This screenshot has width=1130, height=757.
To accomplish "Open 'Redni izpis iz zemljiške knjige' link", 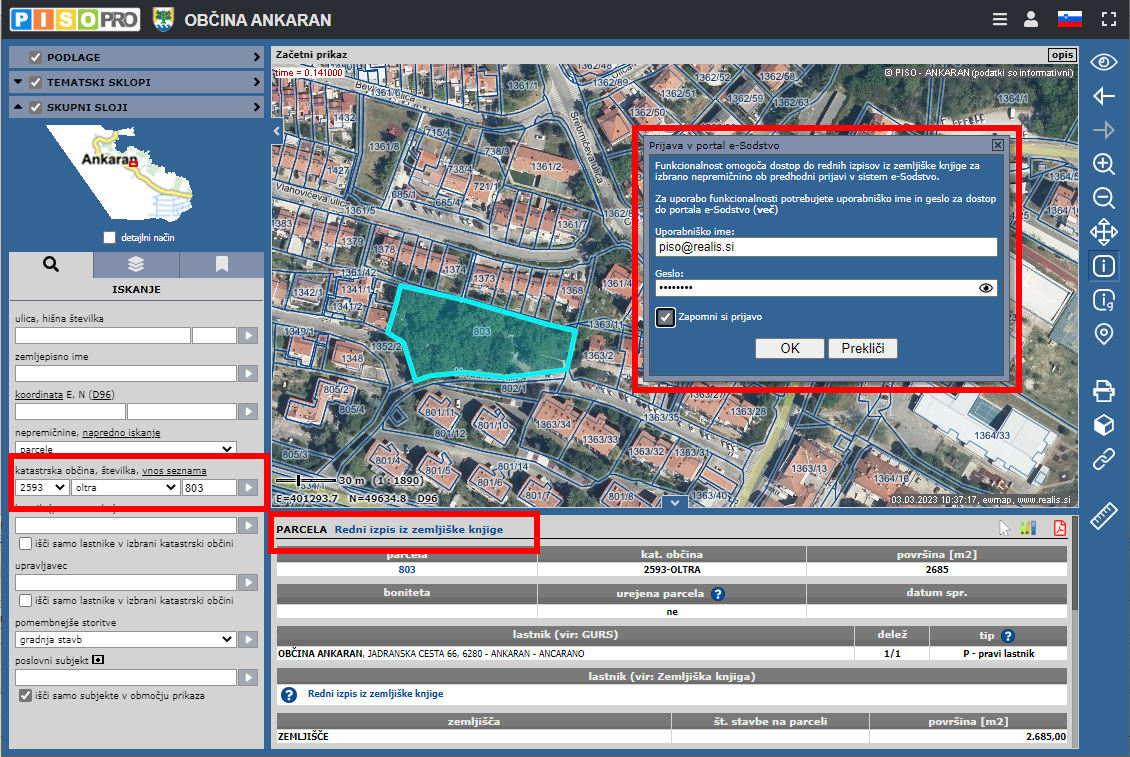I will point(418,529).
